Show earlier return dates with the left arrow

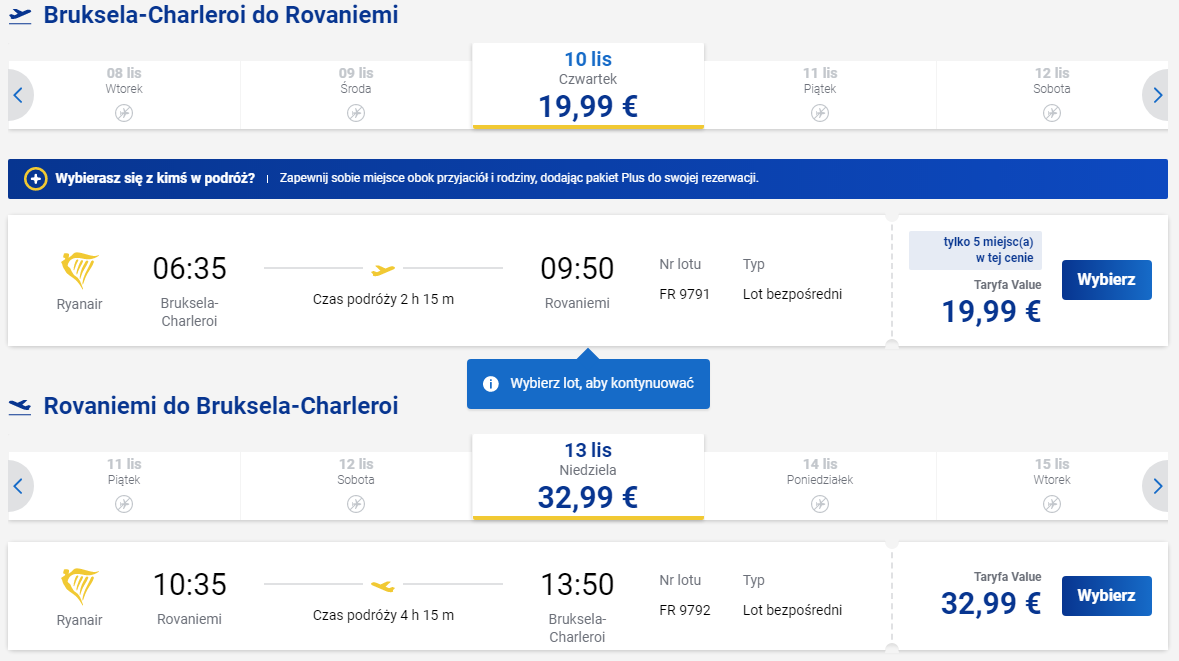pos(19,487)
